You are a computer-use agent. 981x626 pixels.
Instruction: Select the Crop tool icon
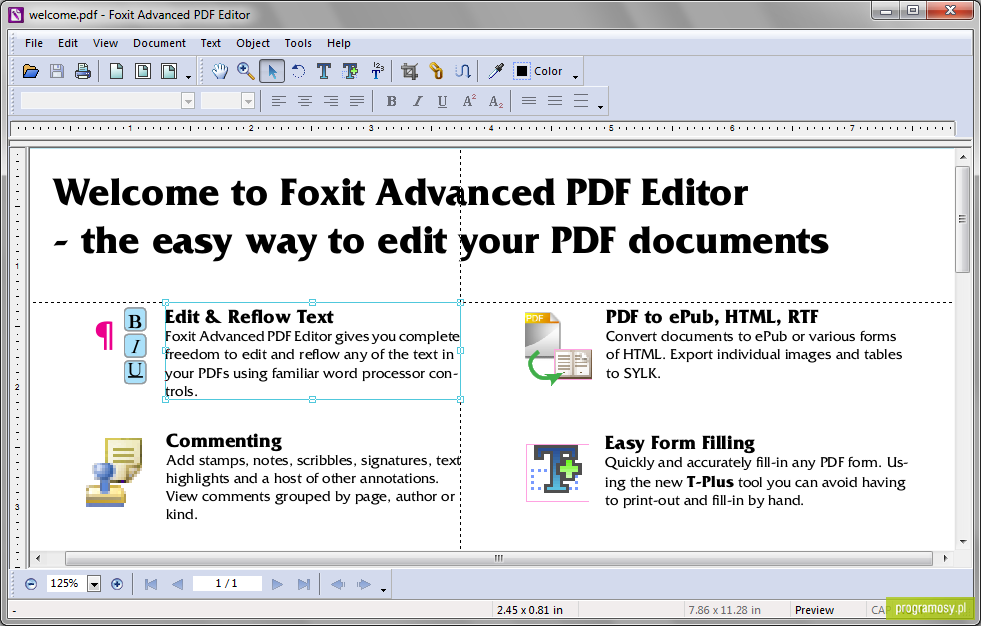[410, 71]
